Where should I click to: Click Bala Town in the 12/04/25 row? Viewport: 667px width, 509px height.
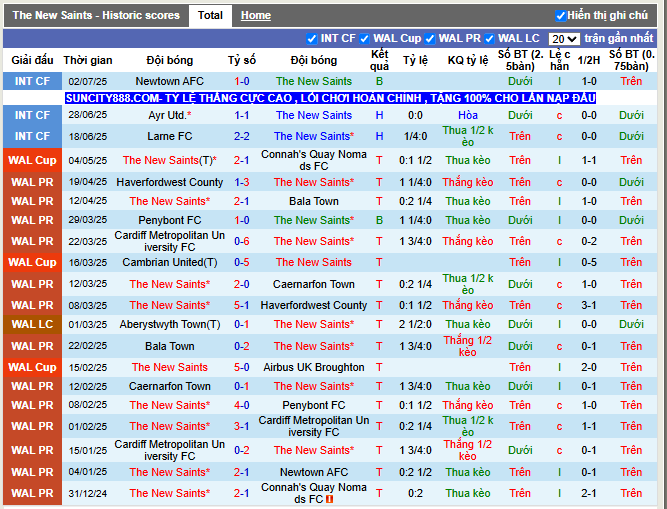pyautogui.click(x=314, y=201)
